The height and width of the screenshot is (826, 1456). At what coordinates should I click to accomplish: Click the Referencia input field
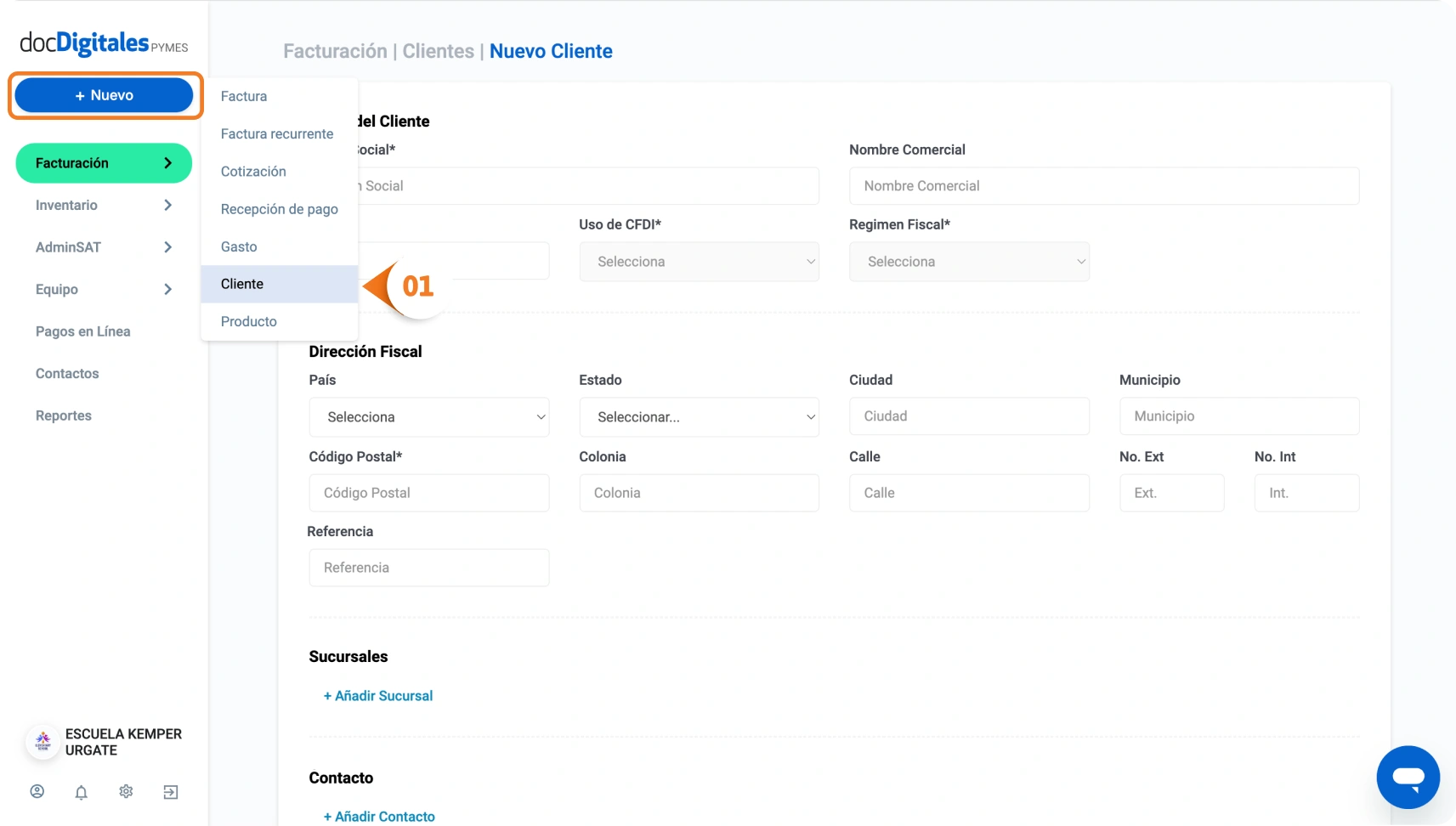tap(429, 568)
